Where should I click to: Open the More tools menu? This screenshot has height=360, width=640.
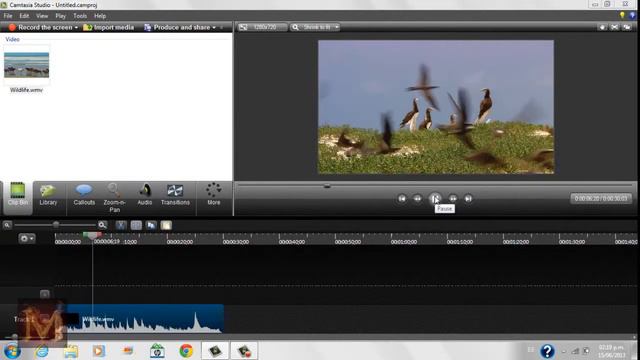(x=213, y=194)
